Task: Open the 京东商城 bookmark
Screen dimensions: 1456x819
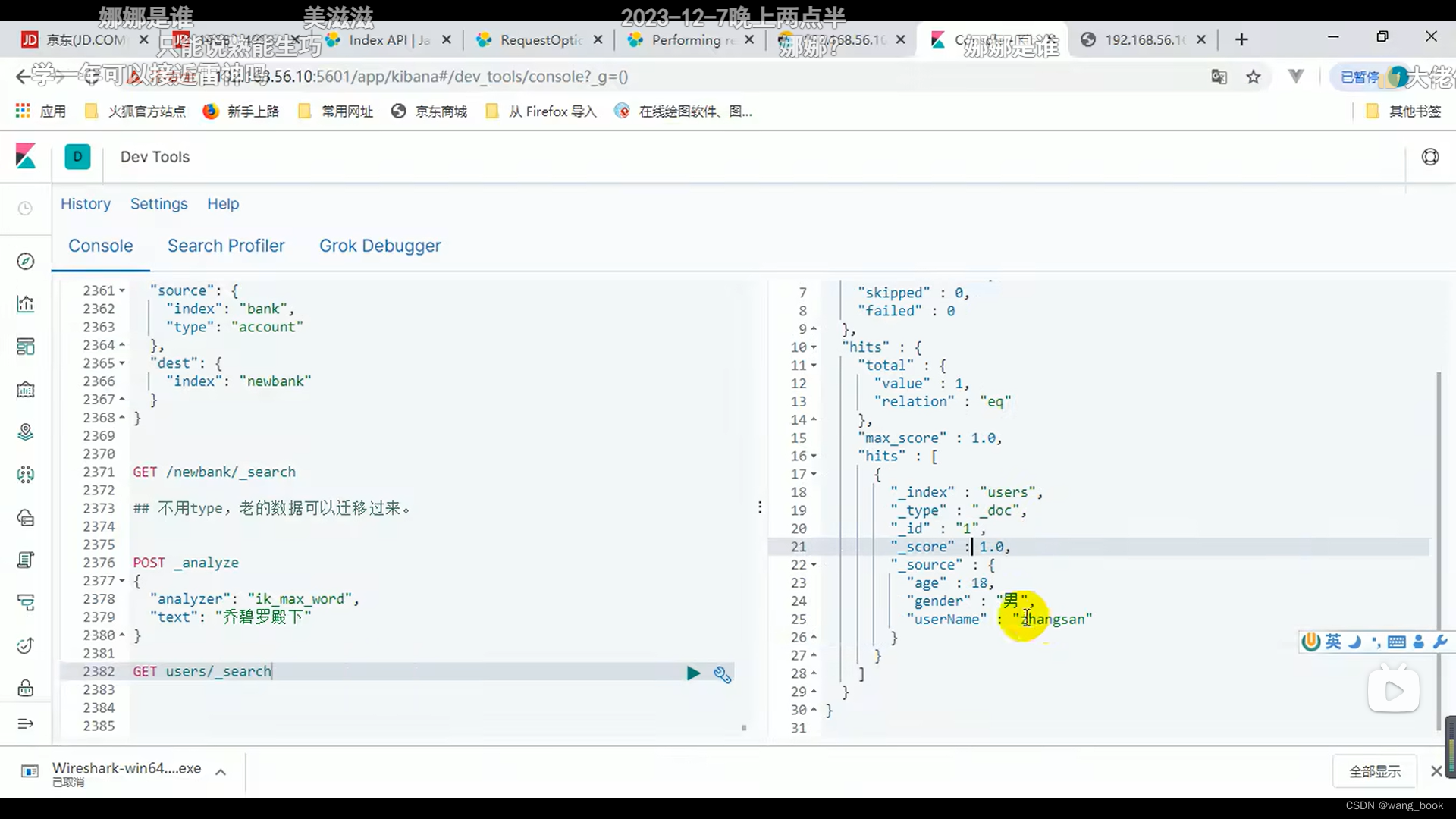Action: 429,111
